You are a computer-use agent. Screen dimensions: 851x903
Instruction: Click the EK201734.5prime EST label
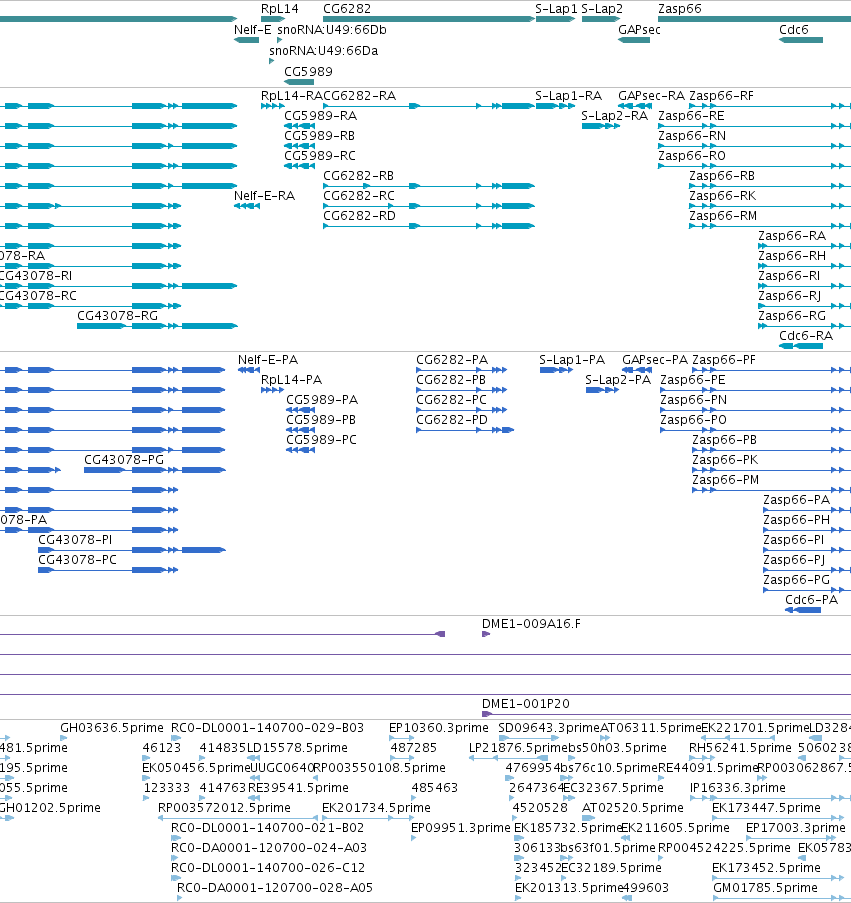pos(376,808)
